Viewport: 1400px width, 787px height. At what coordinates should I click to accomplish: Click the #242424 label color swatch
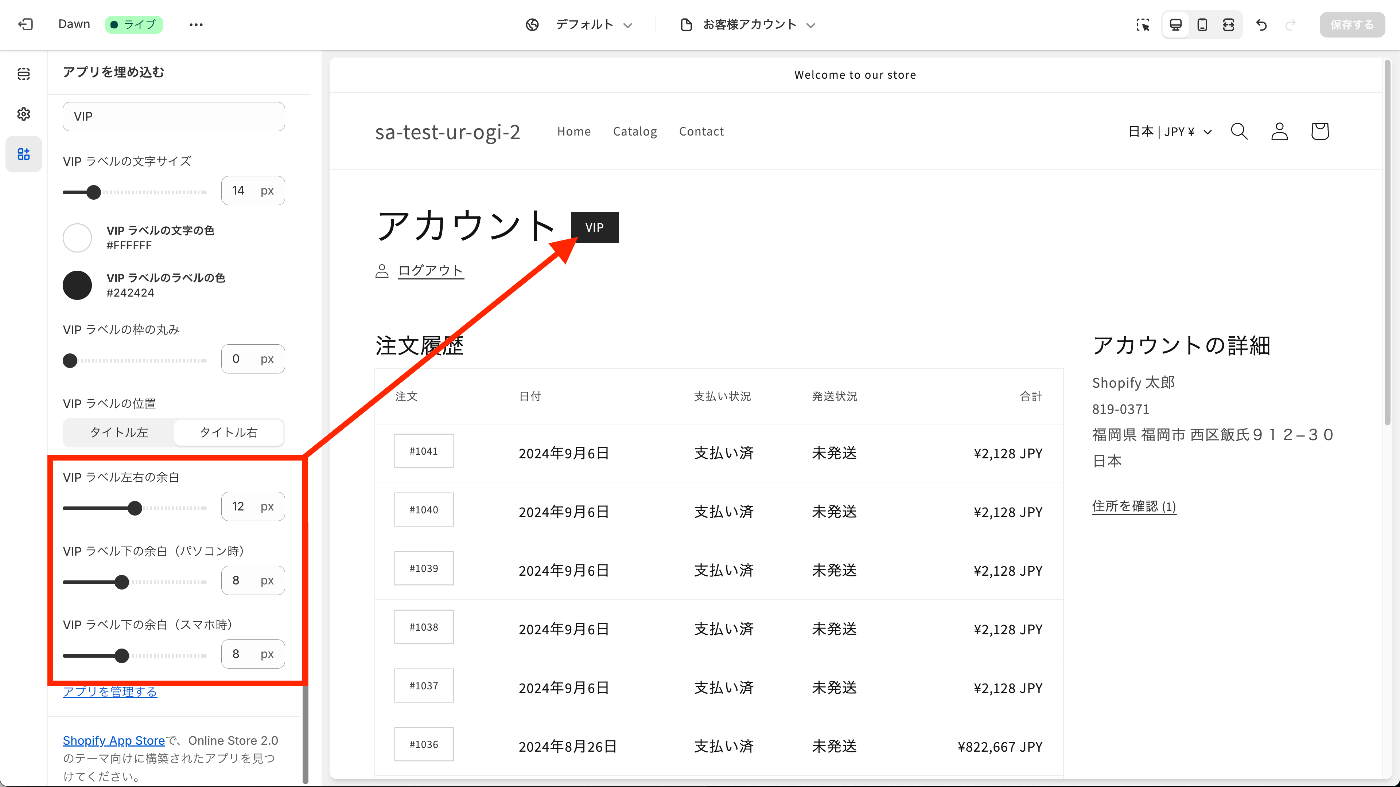tap(77, 285)
